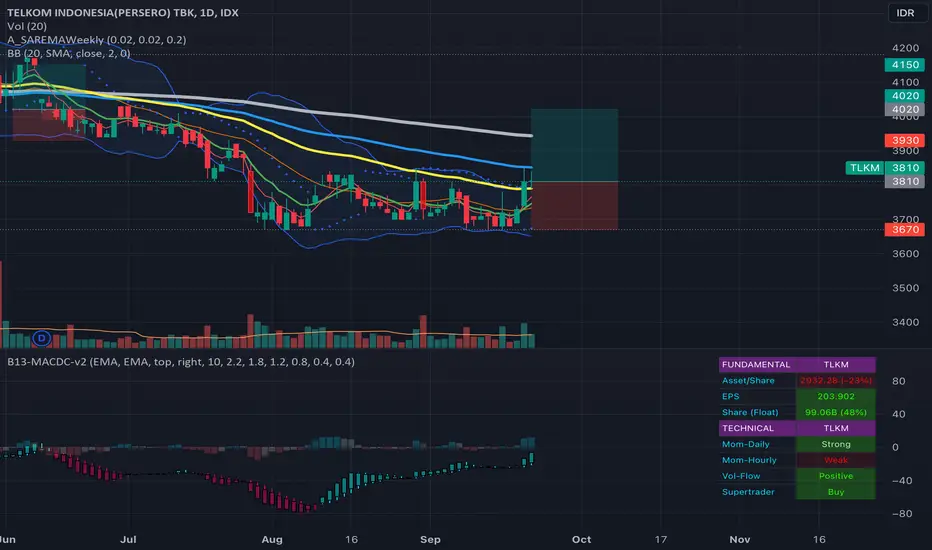
Task: Click the Mom-Daily row label
Action: pos(745,444)
